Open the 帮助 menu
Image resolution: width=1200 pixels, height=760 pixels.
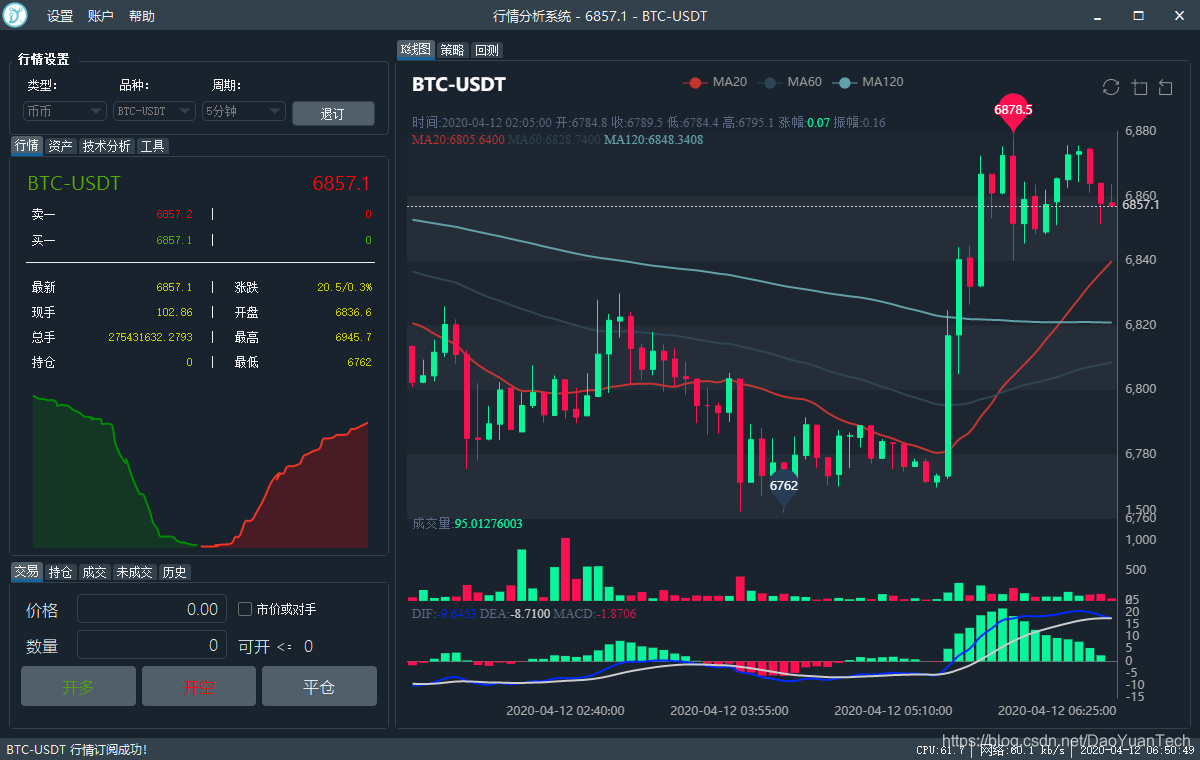[x=142, y=16]
